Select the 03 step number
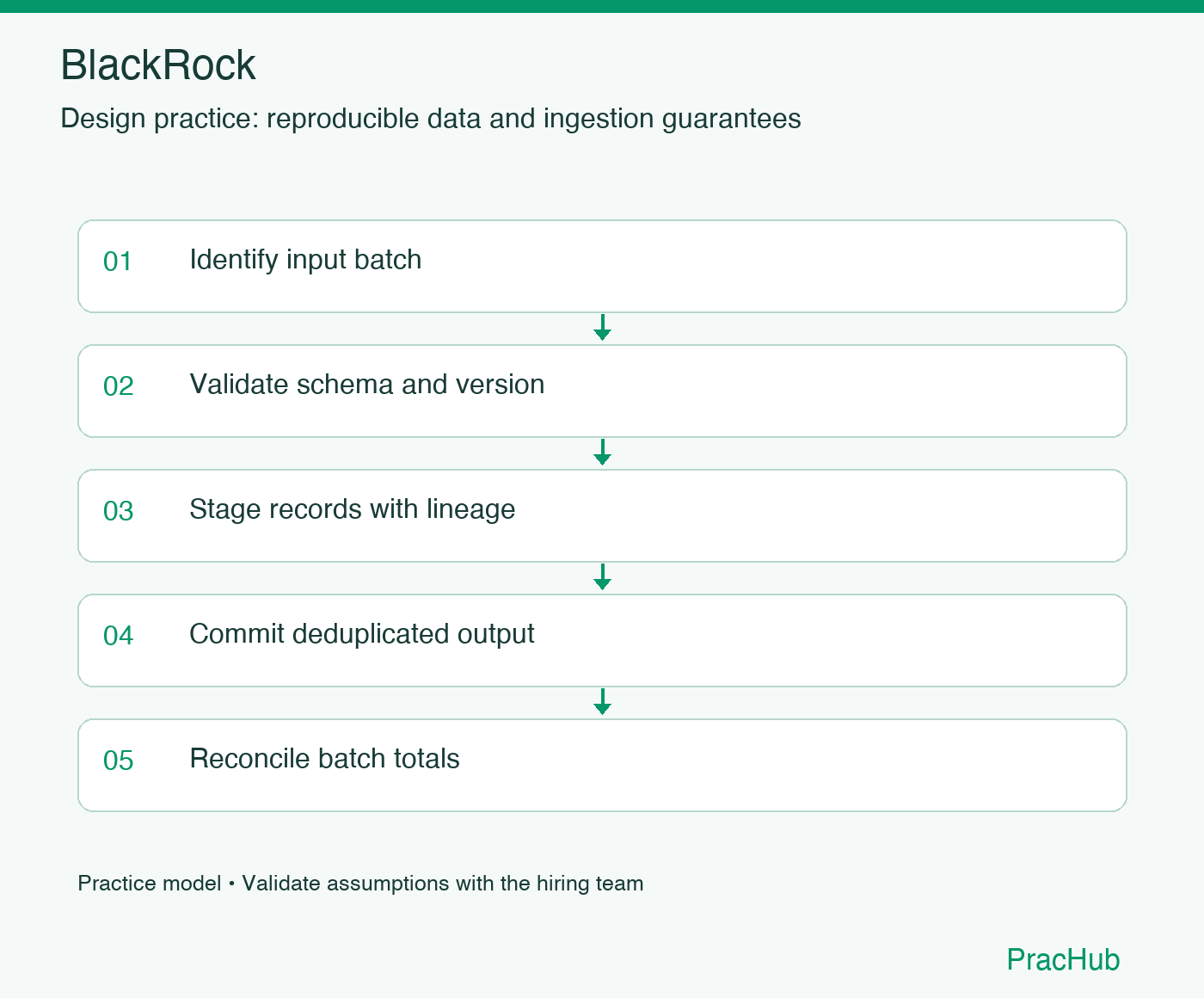Image resolution: width=1204 pixels, height=998 pixels. coord(118,511)
